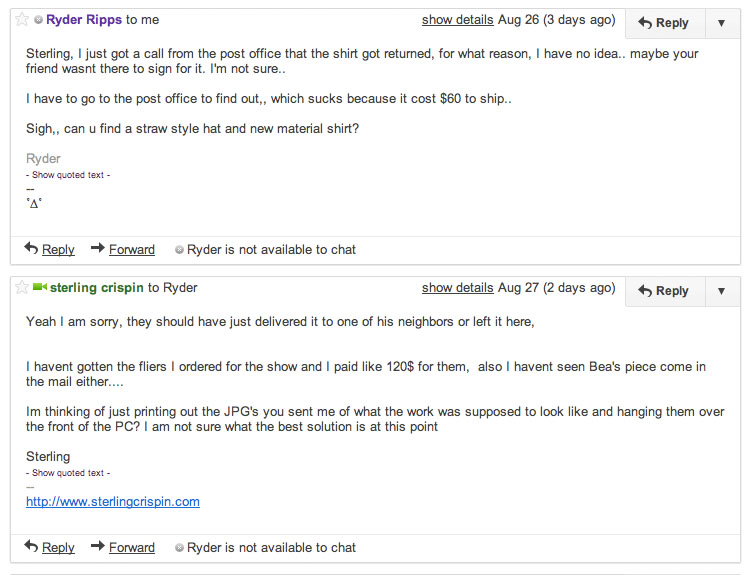This screenshot has width=753, height=575.
Task: Click forward arrow icon below Sterling's message
Action: (98, 546)
